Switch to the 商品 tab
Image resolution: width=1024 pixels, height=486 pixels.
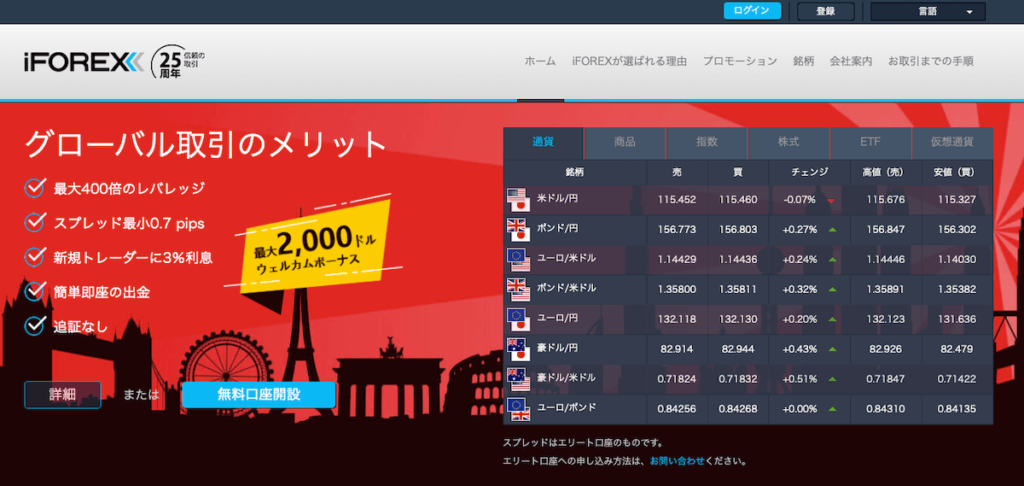coord(625,142)
